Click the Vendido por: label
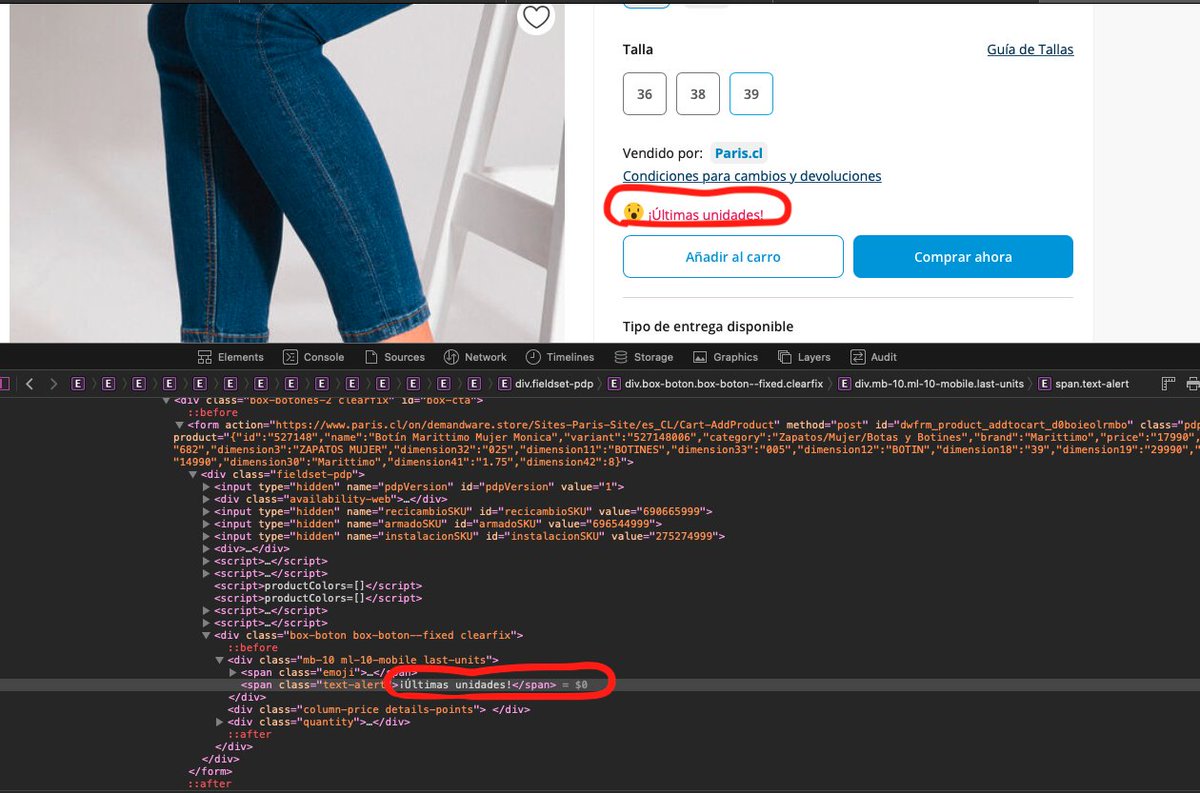The width and height of the screenshot is (1200, 793). point(663,153)
